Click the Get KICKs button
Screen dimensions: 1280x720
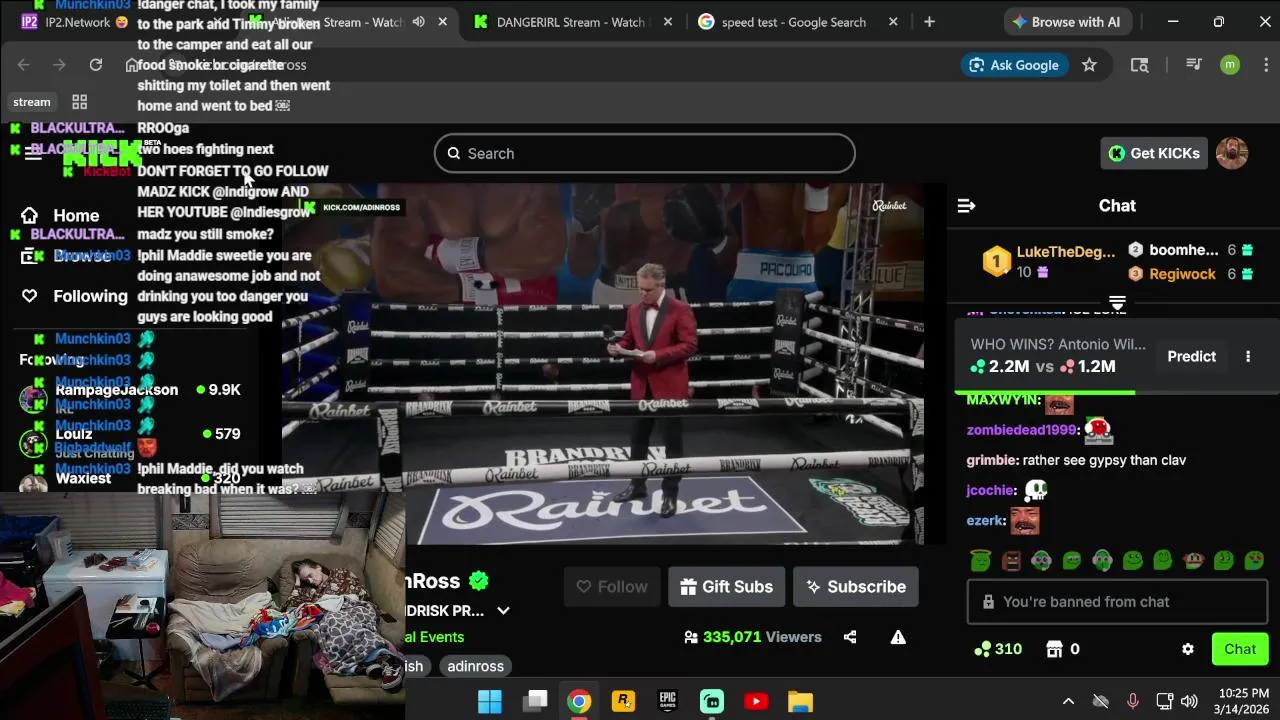coord(1154,153)
